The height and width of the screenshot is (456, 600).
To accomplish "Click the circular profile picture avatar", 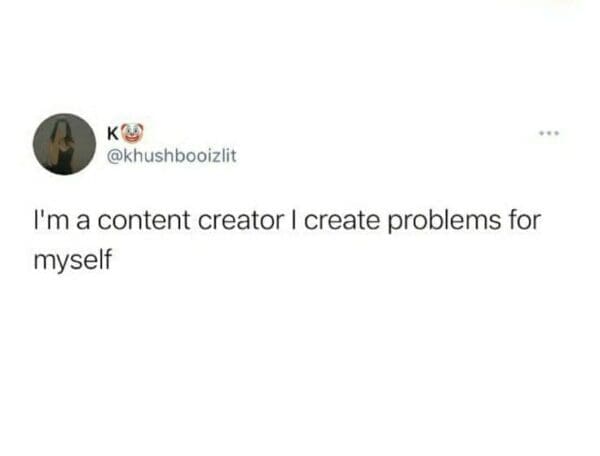I will coord(64,144).
